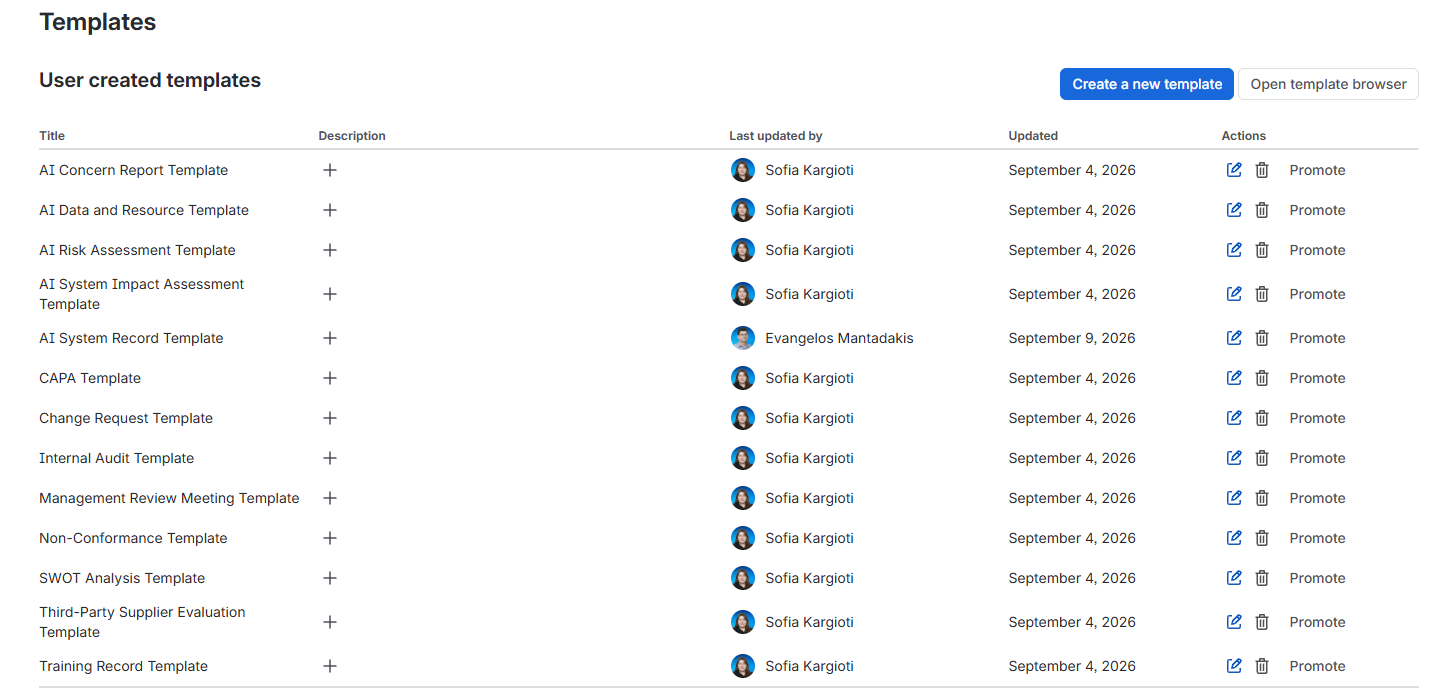Image resolution: width=1447 pixels, height=696 pixels.
Task: Delete the Management Review Meeting Template
Action: point(1262,498)
